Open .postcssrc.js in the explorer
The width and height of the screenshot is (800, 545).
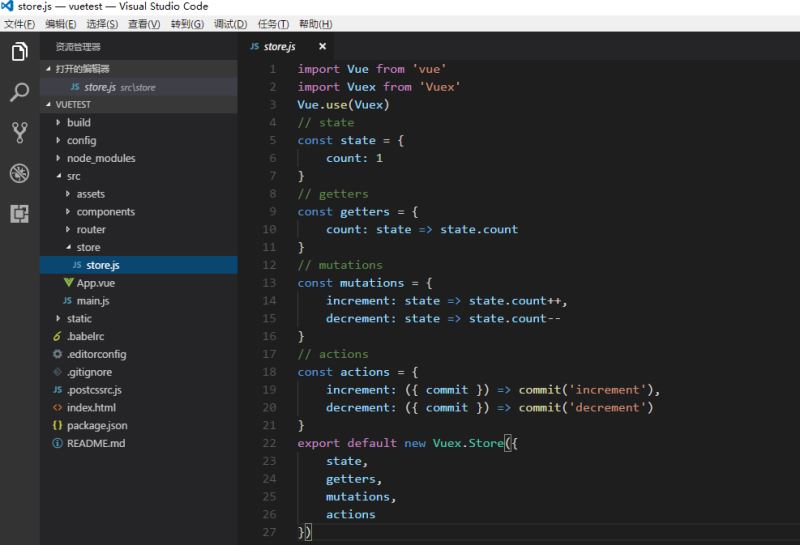tap(139, 390)
